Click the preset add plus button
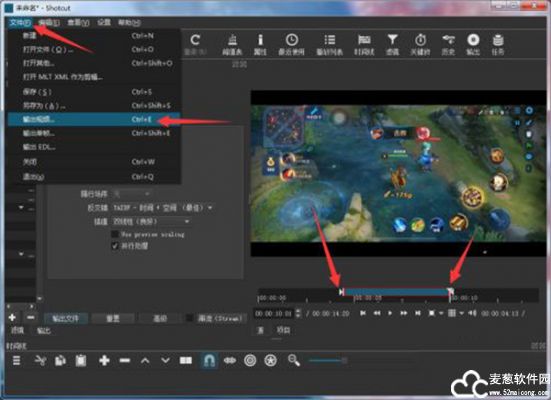The height and width of the screenshot is (400, 551). click(12, 317)
